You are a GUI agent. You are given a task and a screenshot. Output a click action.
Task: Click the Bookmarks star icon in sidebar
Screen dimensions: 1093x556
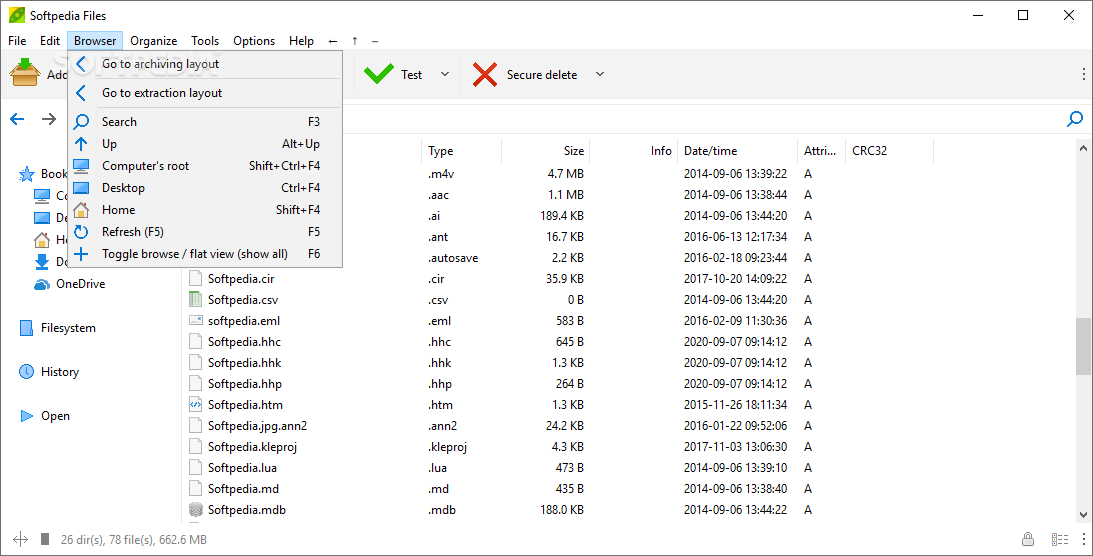(x=26, y=174)
